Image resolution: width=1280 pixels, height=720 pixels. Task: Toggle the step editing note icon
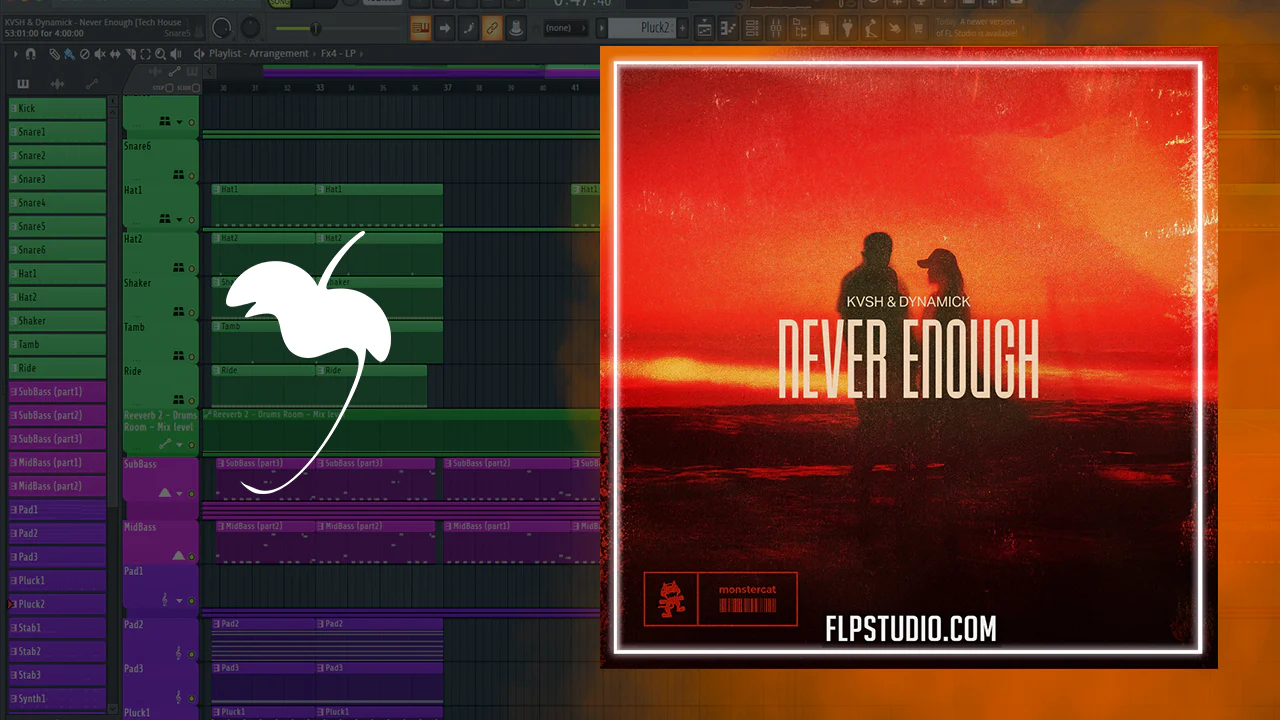(469, 28)
